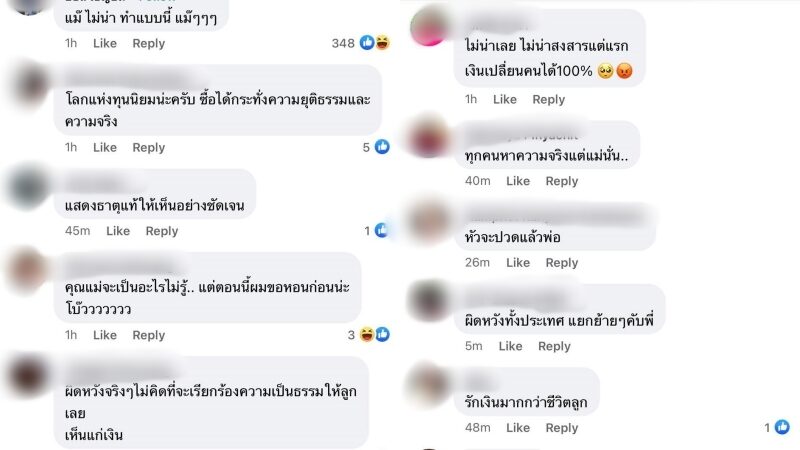Reply to the comment posted 45m ago
The height and width of the screenshot is (450, 800).
coord(162,231)
